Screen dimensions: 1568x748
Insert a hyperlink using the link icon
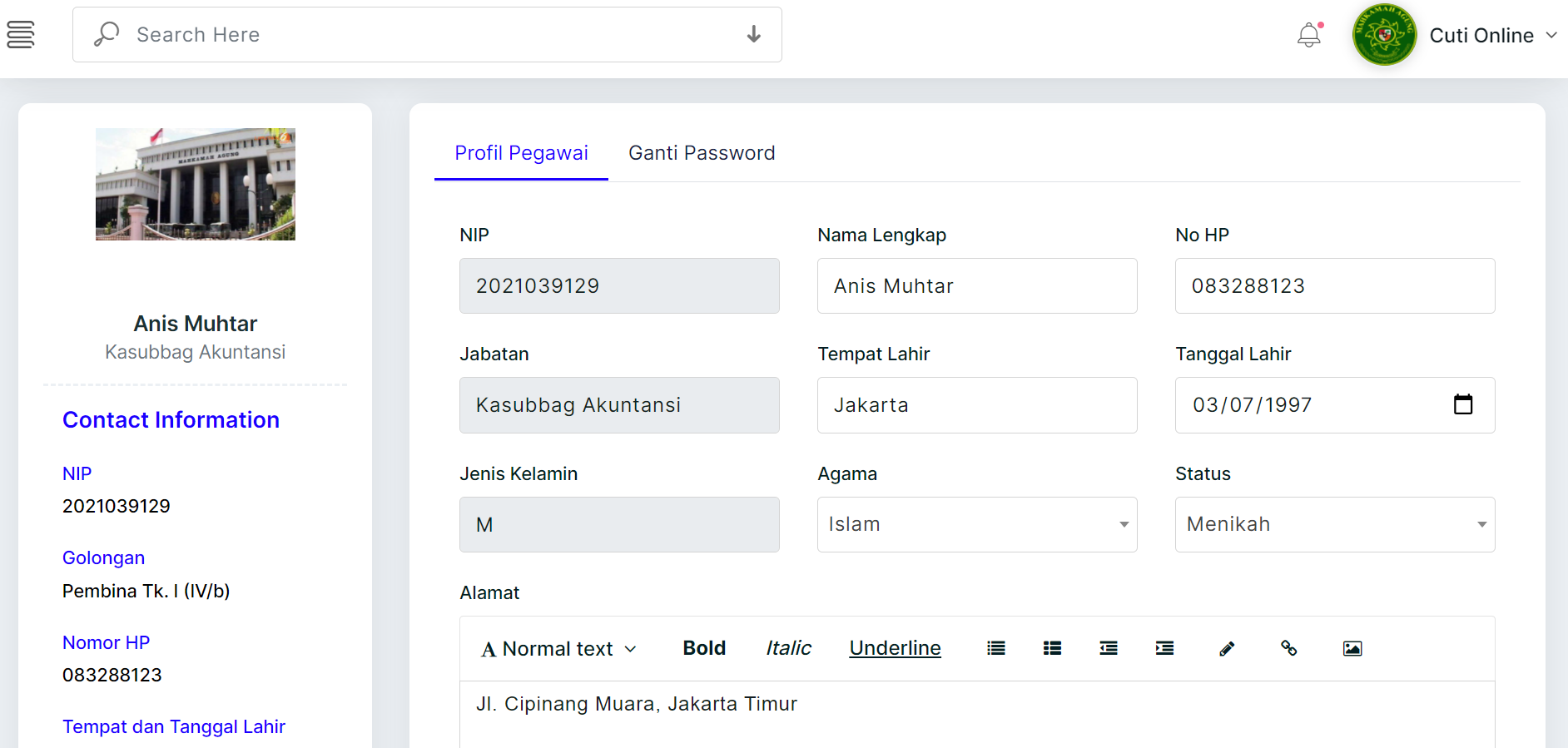point(1289,648)
